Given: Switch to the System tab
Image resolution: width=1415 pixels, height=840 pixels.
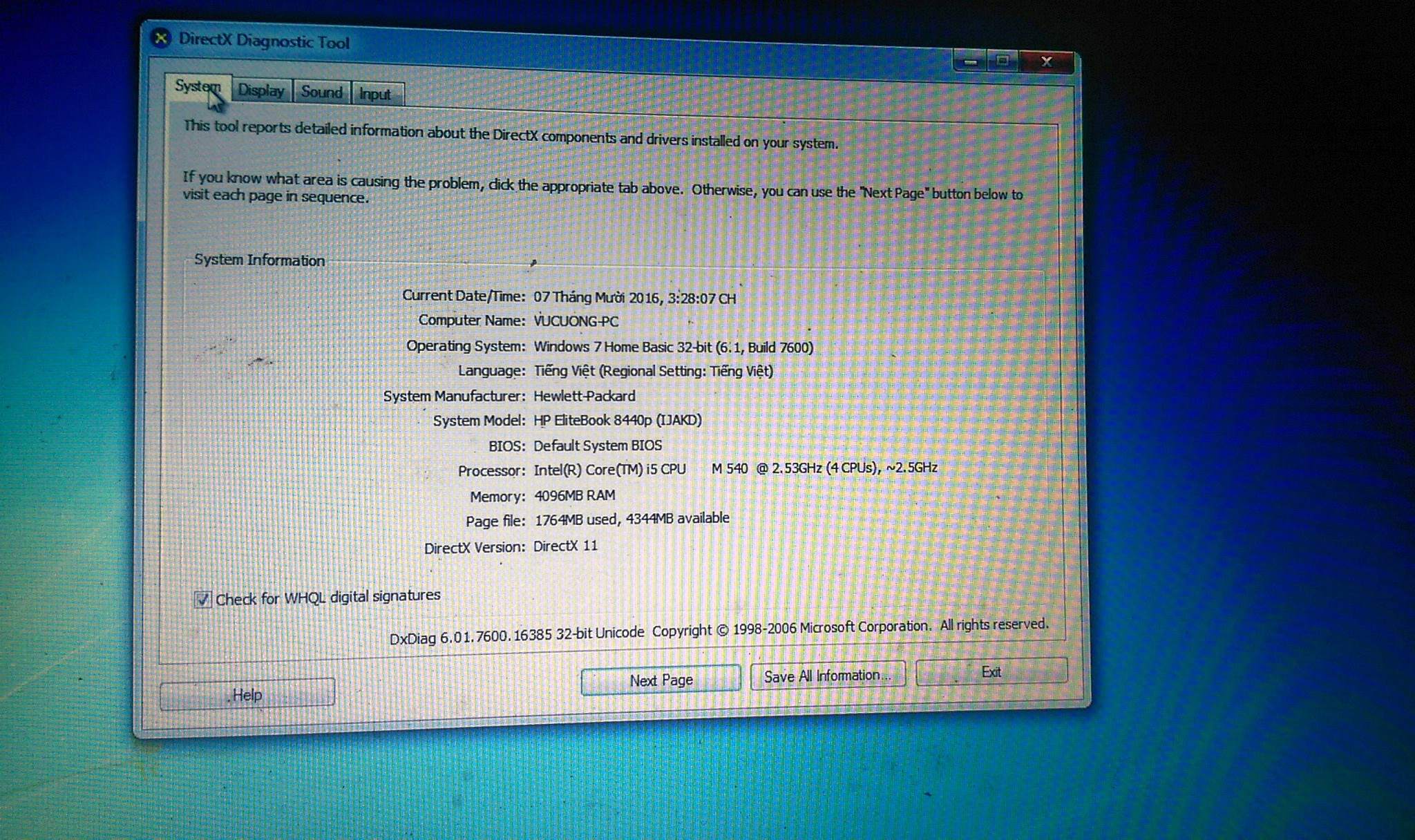Looking at the screenshot, I should 197,87.
